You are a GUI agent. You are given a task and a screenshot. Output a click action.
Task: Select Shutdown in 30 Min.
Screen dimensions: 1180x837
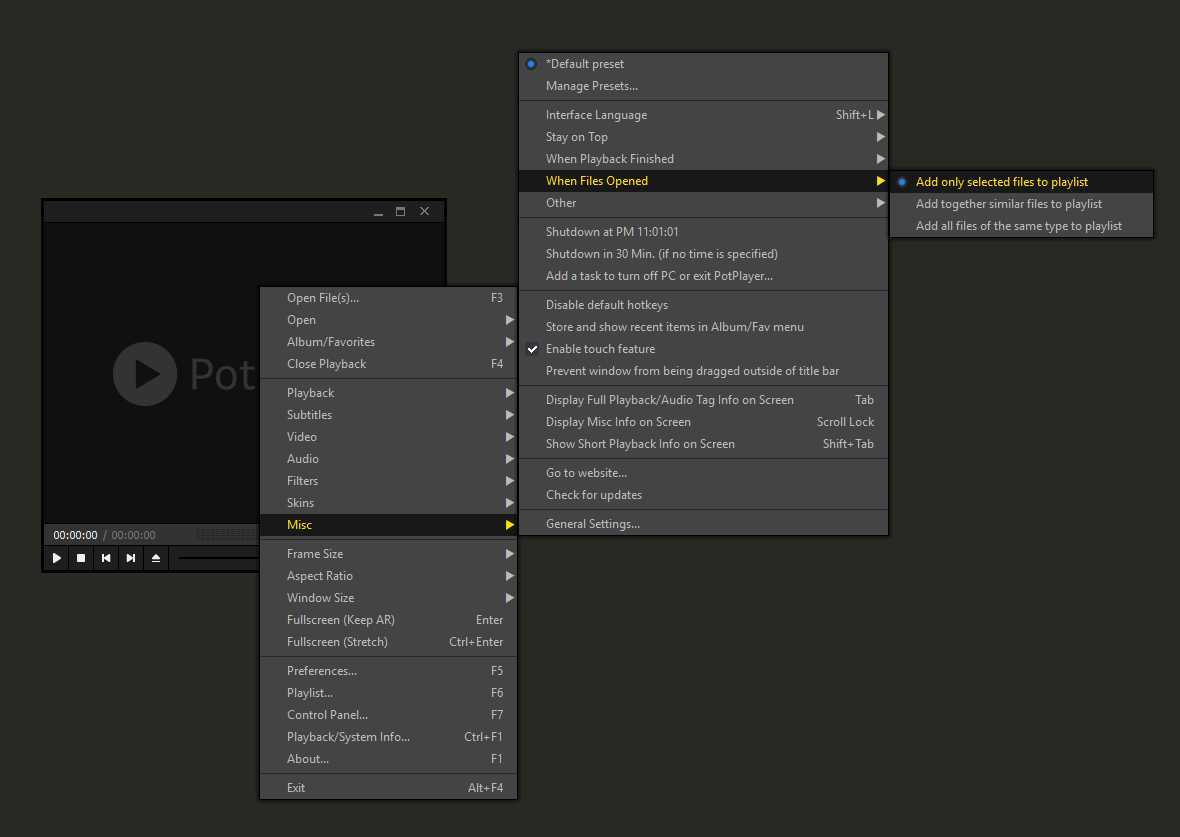pyautogui.click(x=704, y=254)
